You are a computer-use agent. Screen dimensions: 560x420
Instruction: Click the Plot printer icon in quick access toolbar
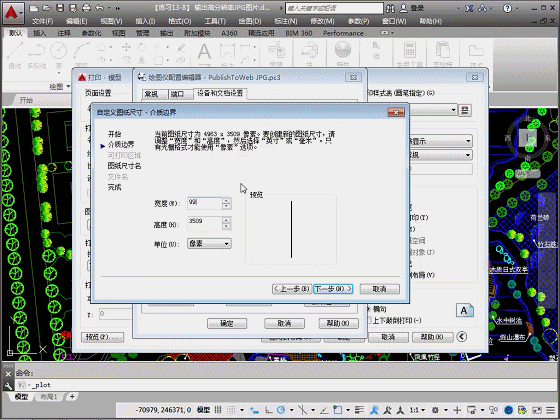86,8
